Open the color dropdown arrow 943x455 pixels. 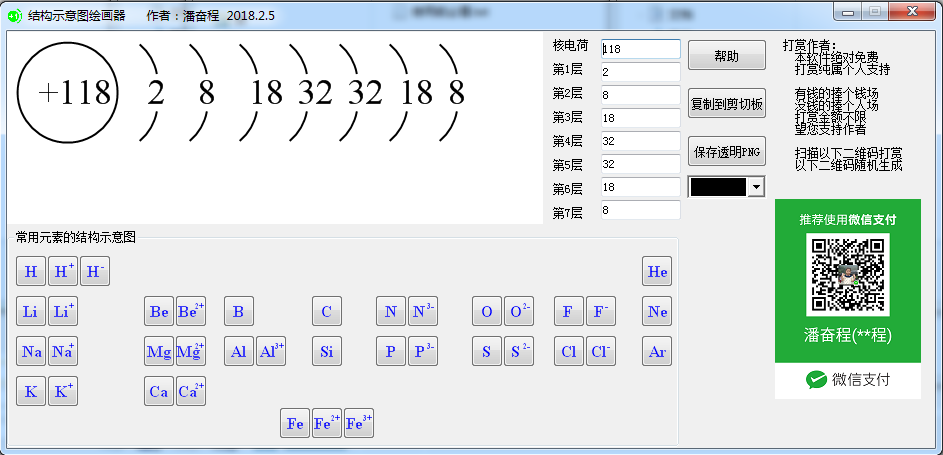pos(755,187)
